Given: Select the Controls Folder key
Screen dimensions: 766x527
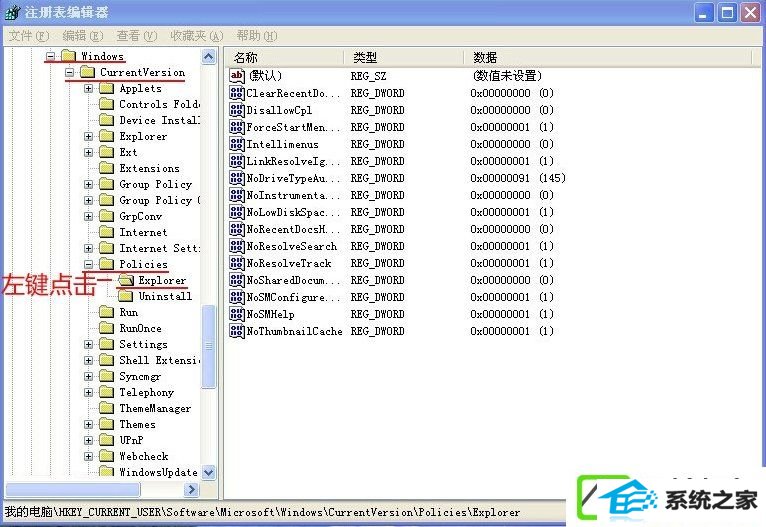Looking at the screenshot, I should point(159,105).
